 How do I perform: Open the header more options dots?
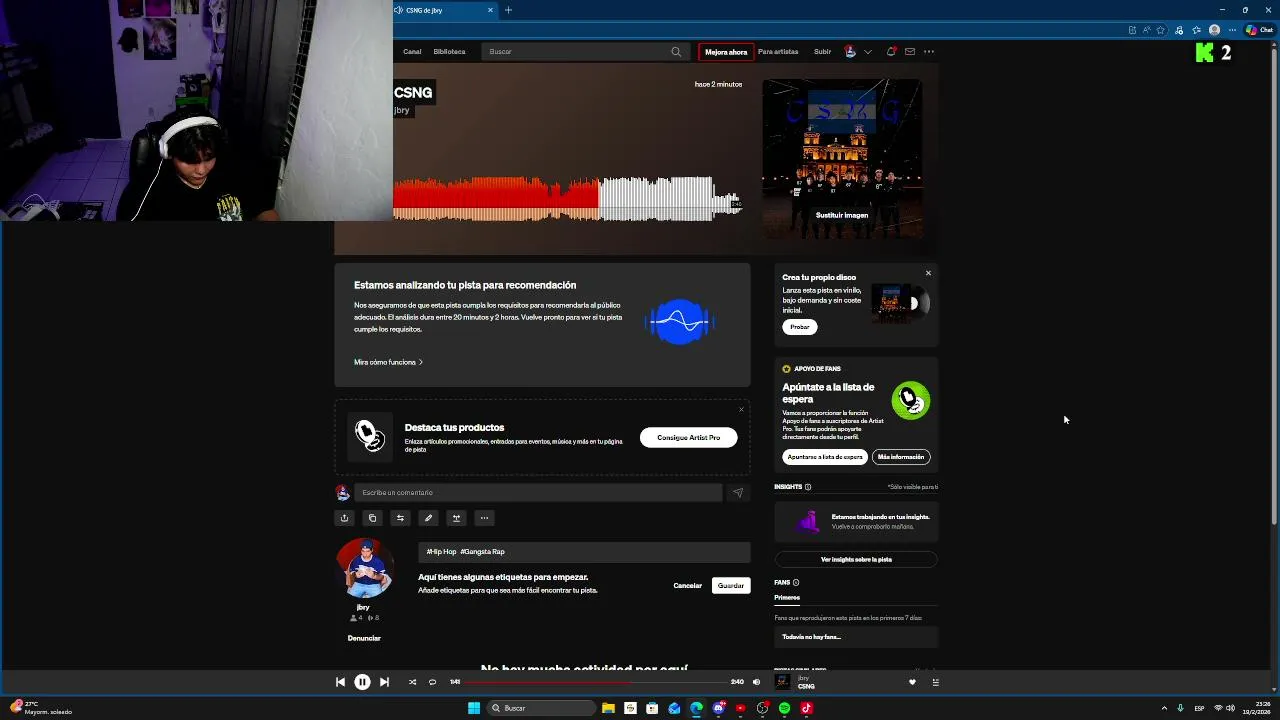929,51
